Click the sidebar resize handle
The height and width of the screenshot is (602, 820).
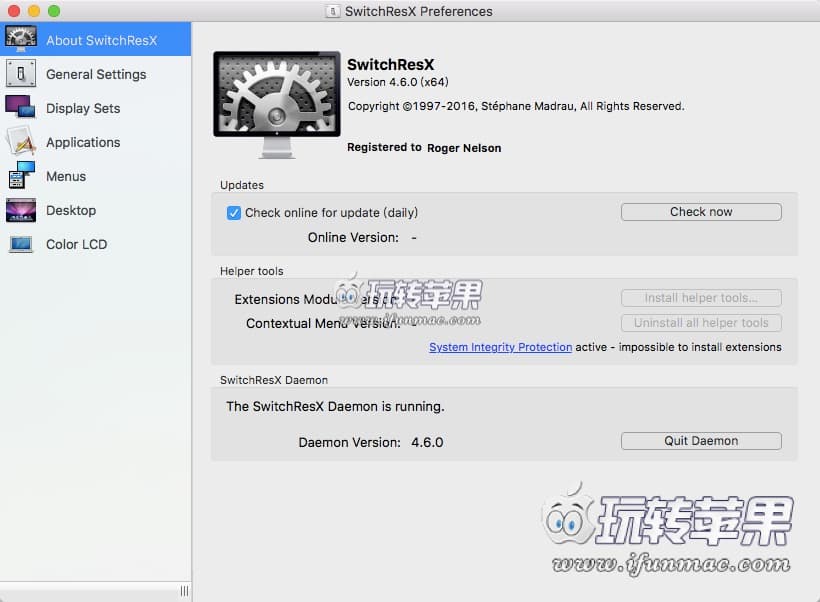point(184,591)
